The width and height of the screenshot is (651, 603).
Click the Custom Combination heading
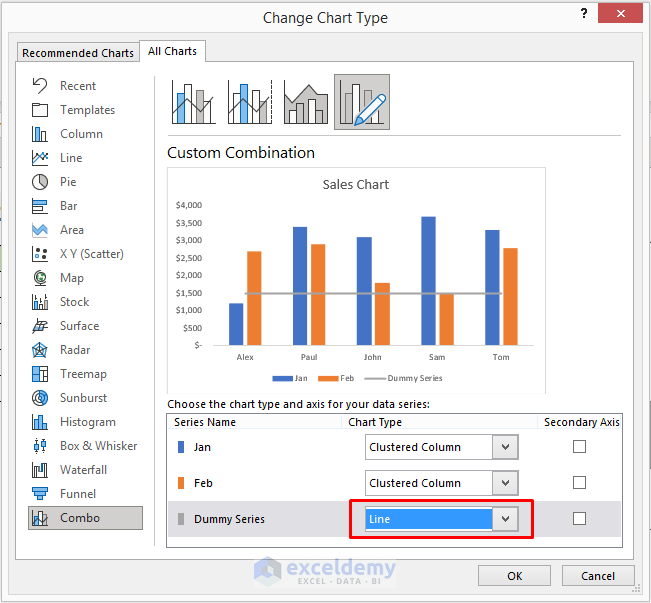pyautogui.click(x=241, y=153)
